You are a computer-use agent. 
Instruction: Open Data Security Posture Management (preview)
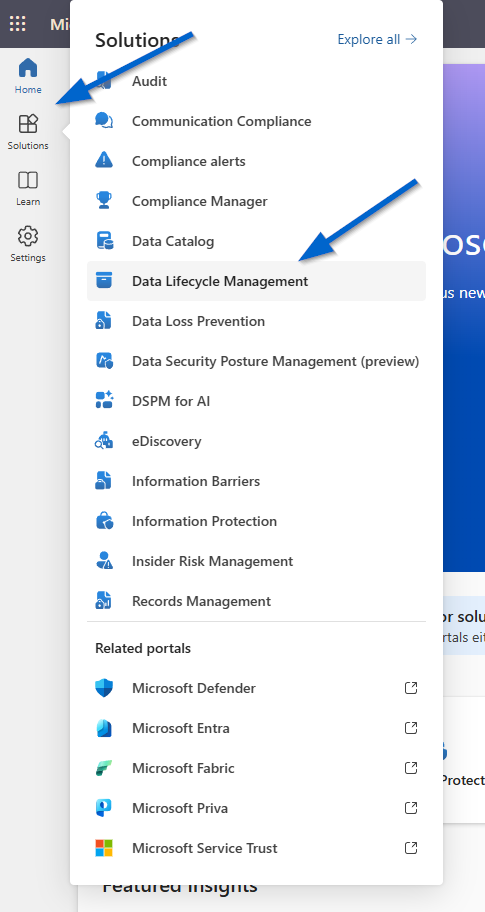click(256, 361)
